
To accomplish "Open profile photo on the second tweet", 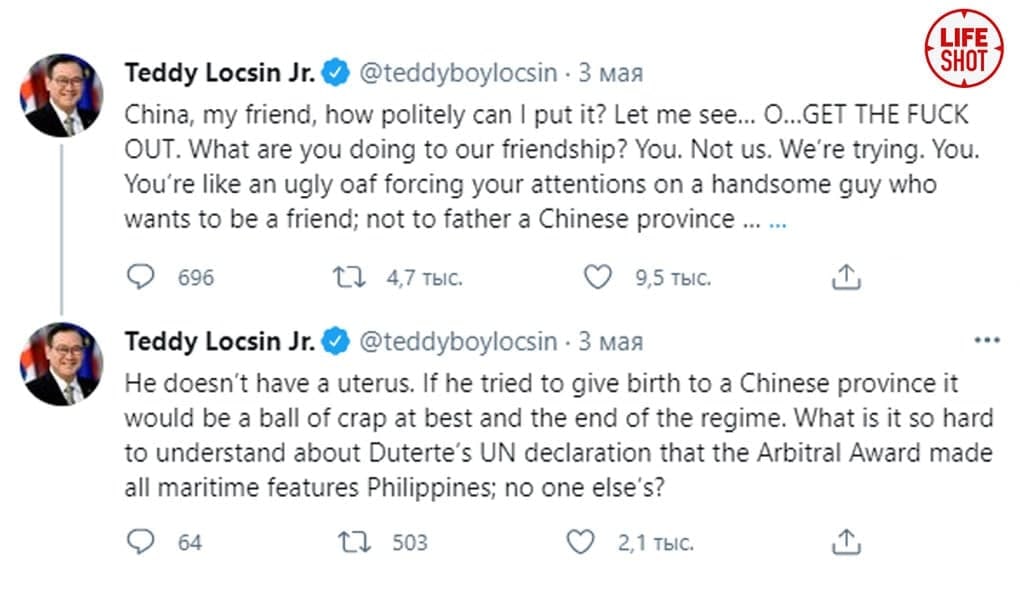I will tap(61, 364).
